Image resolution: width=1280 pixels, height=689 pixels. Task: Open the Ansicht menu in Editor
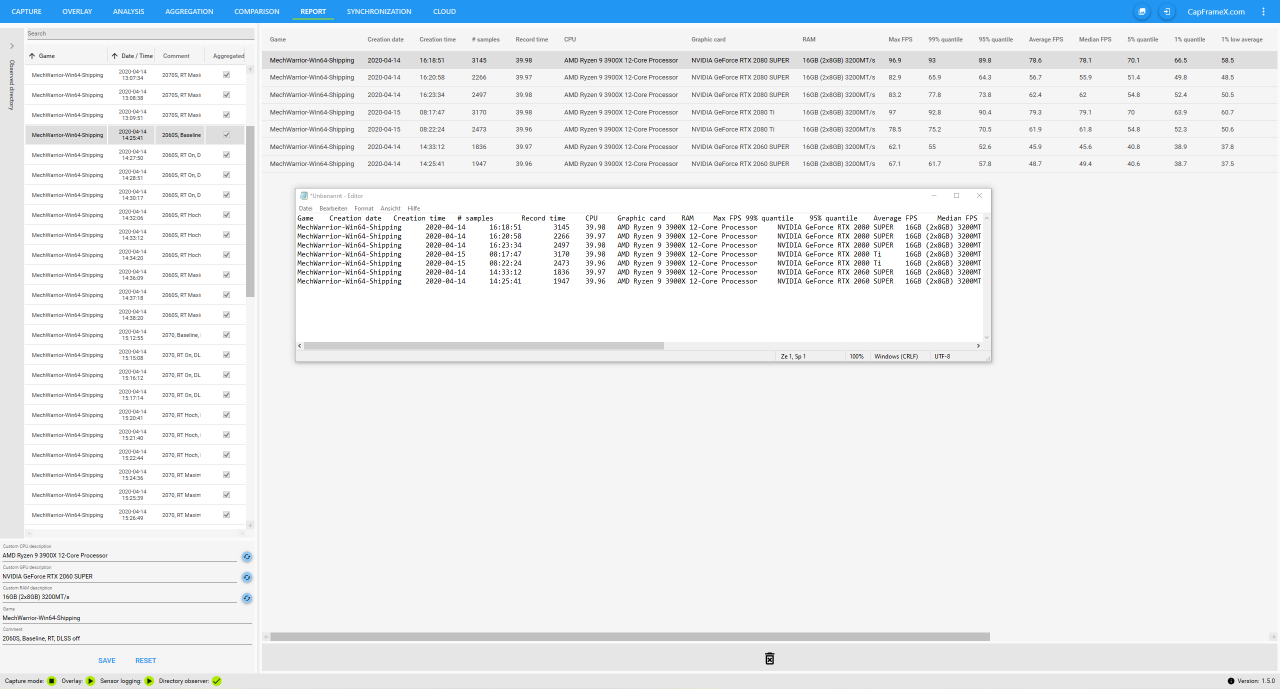[390, 208]
